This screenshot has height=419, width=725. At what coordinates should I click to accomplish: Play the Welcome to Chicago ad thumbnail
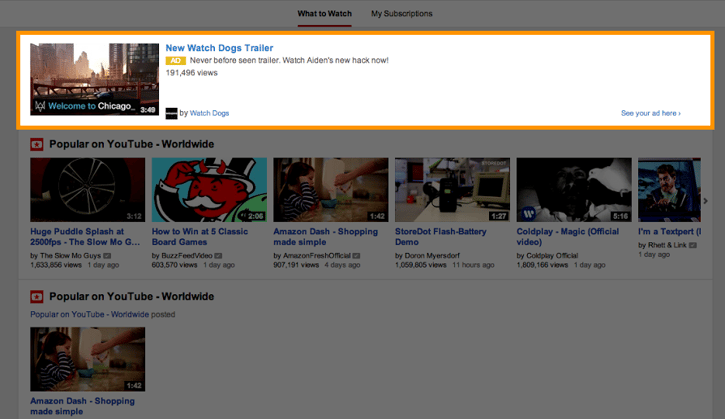94,79
